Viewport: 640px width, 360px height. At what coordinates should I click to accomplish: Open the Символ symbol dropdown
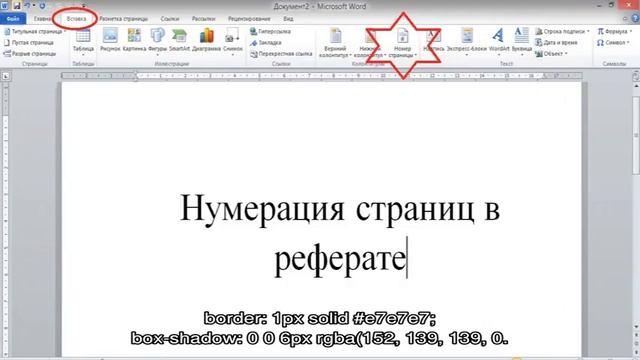click(613, 42)
